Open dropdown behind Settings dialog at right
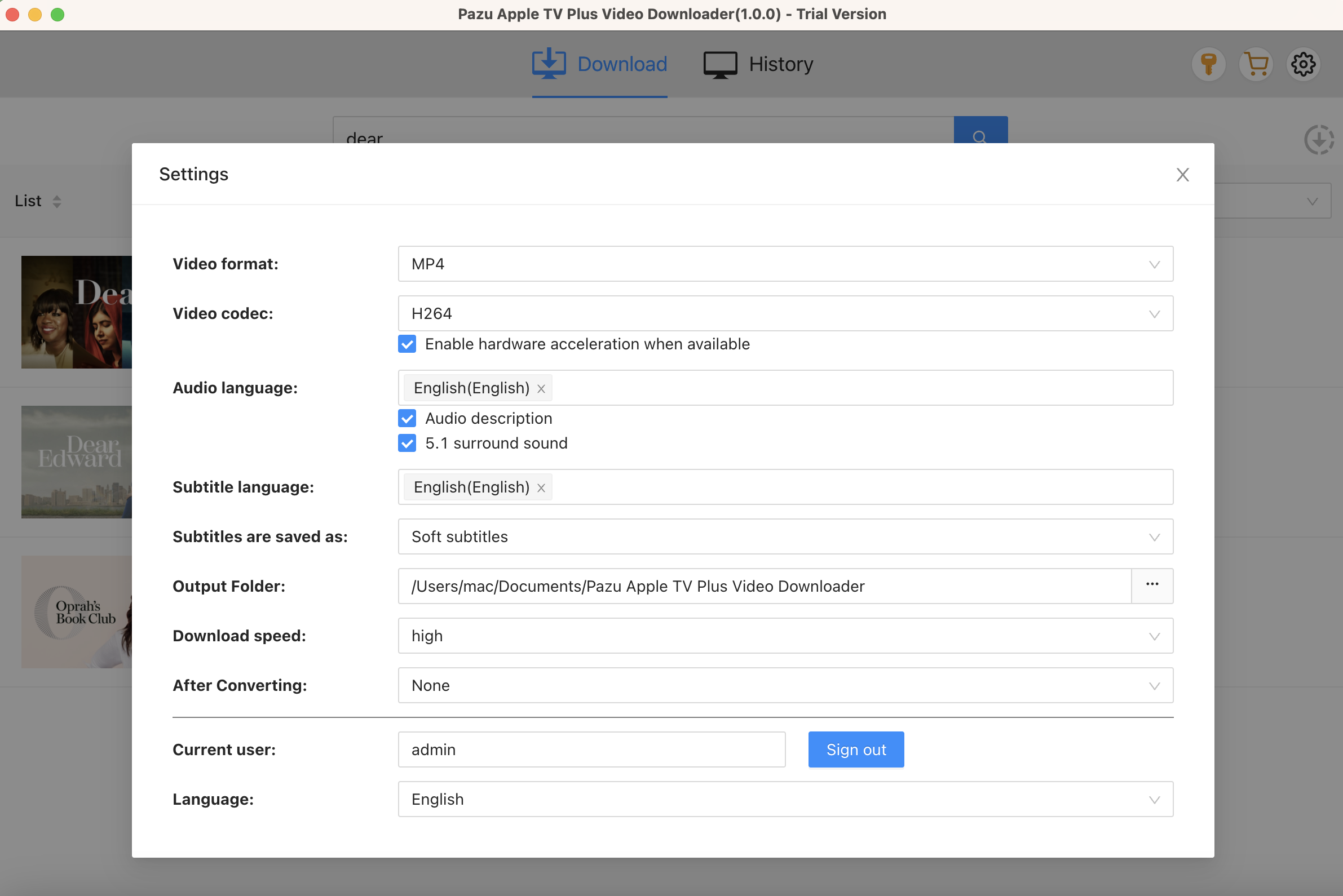Viewport: 1343px width, 896px height. tap(1273, 201)
